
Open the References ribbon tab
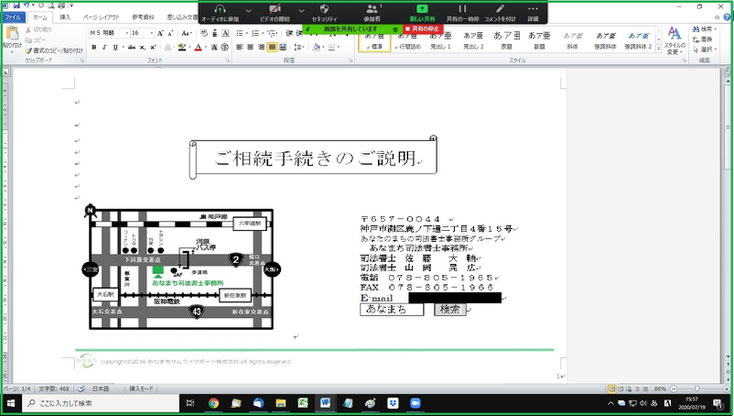coord(143,17)
